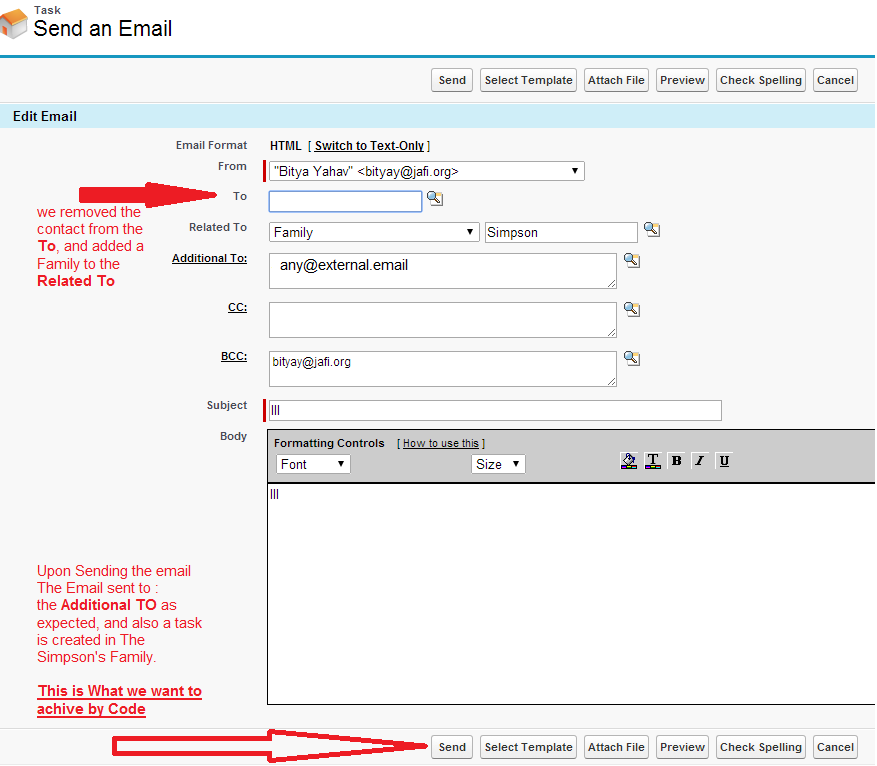
Task: Click the CC label link
Action: pyautogui.click(x=237, y=307)
